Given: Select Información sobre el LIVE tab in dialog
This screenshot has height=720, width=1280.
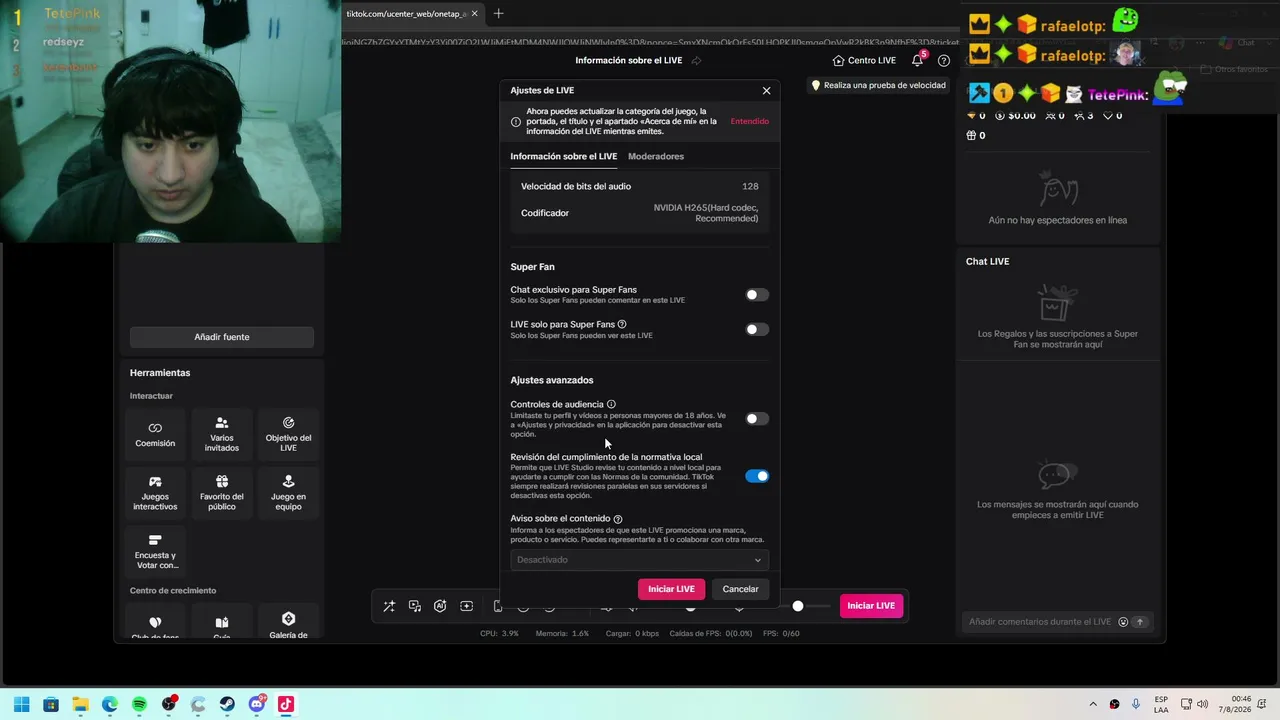Looking at the screenshot, I should tap(564, 156).
